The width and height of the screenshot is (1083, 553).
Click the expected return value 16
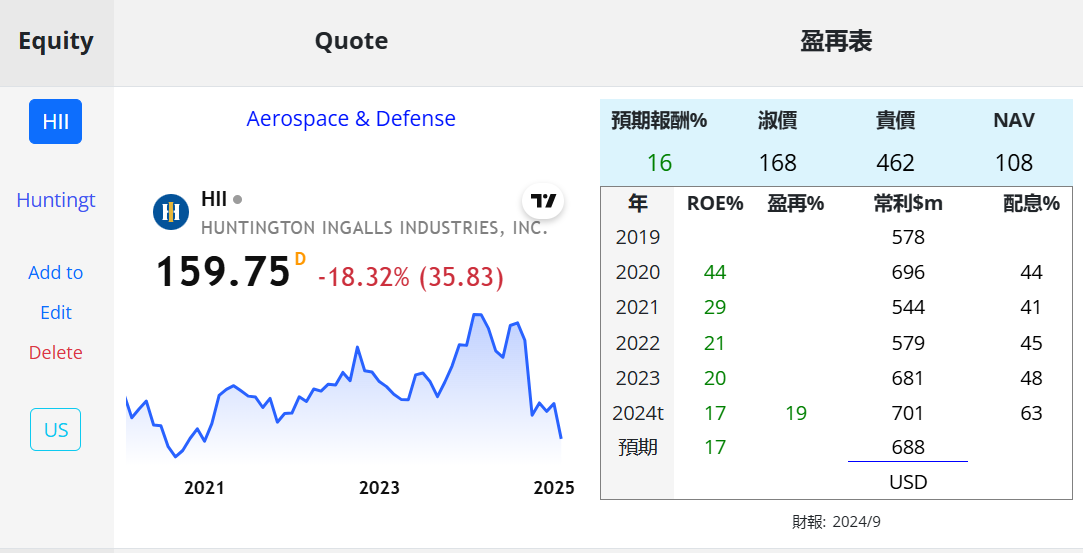coord(659,163)
